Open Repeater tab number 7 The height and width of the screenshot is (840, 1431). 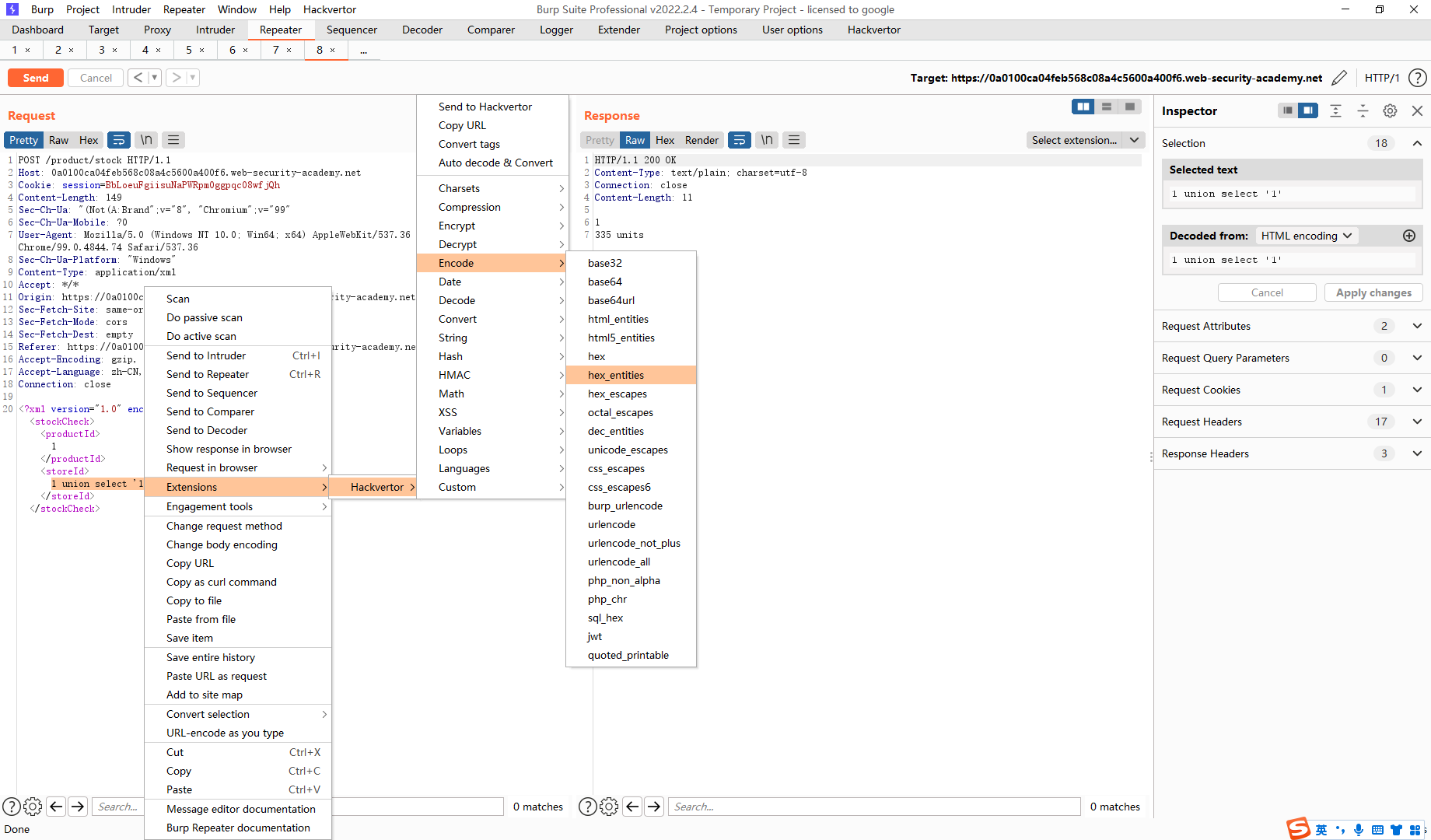pyautogui.click(x=276, y=50)
